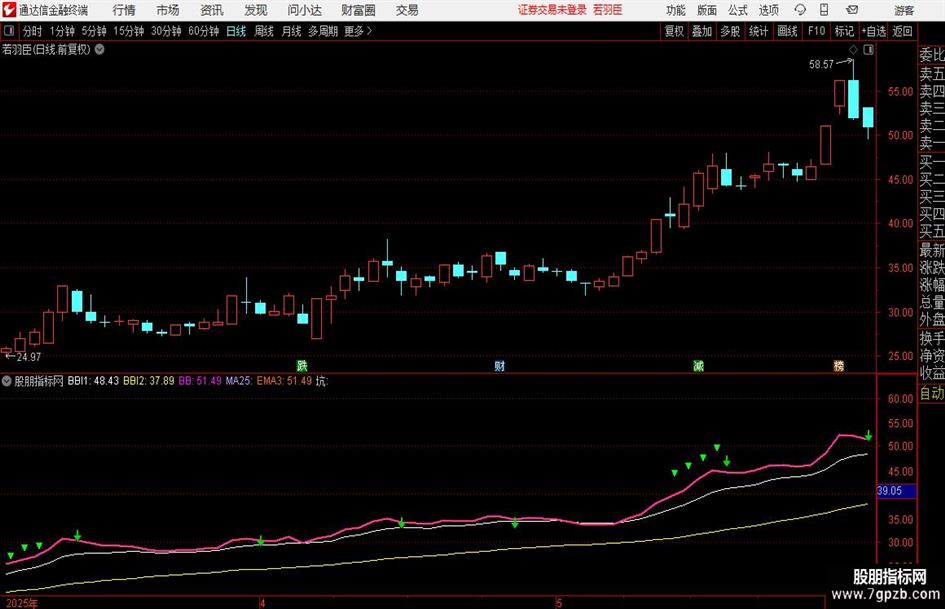Open the 功能 menu
Image resolution: width=945 pixels, height=609 pixels.
(676, 10)
